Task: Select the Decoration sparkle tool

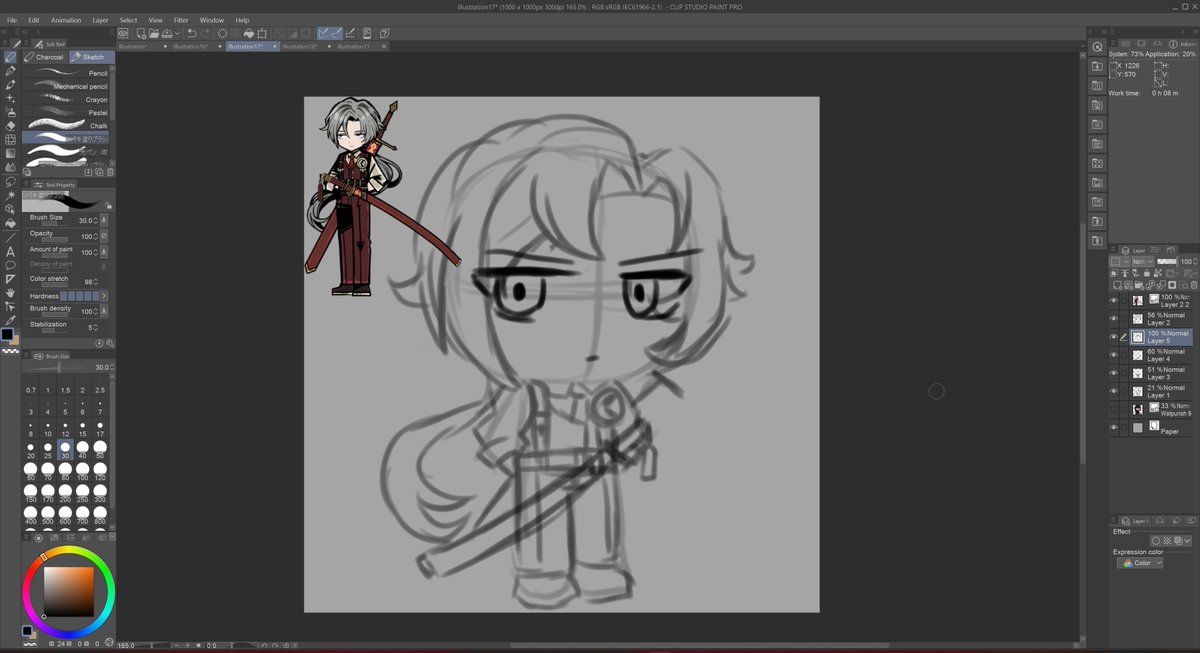Action: (x=10, y=99)
